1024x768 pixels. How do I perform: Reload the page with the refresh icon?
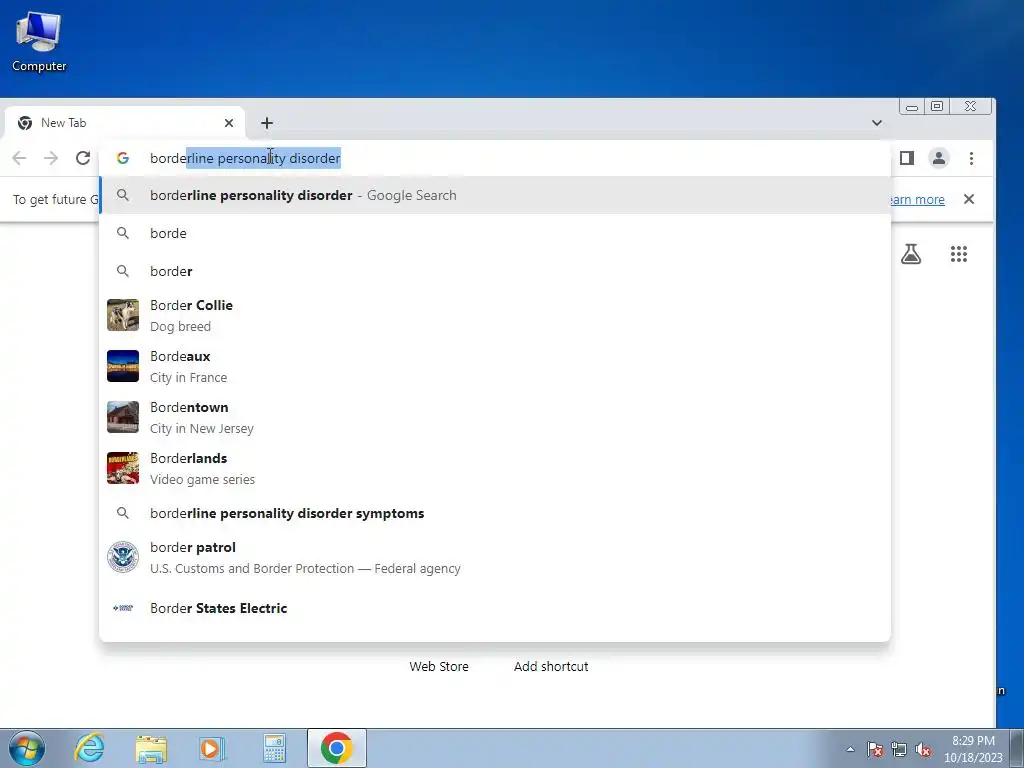tap(83, 158)
